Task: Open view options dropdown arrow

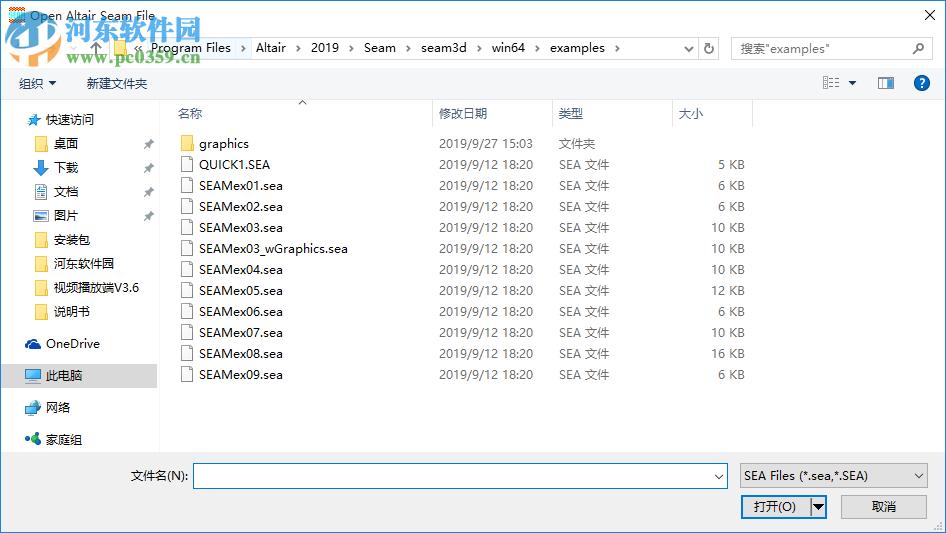Action: pos(852,83)
